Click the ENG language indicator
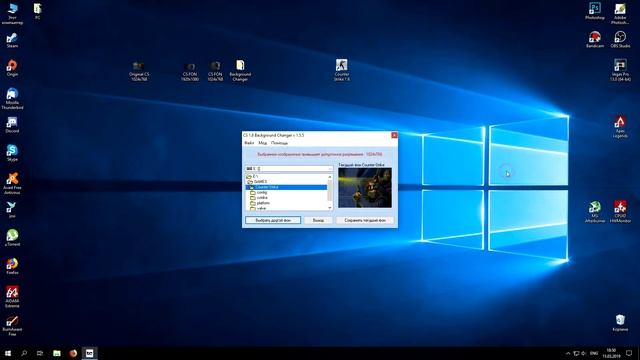 pyautogui.click(x=594, y=353)
